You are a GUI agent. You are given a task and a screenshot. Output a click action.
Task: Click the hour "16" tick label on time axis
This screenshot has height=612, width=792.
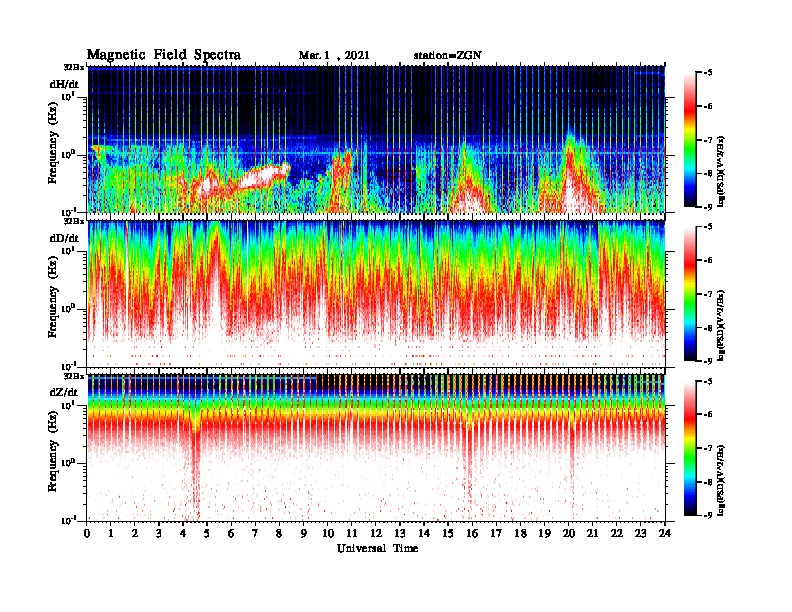click(x=472, y=533)
